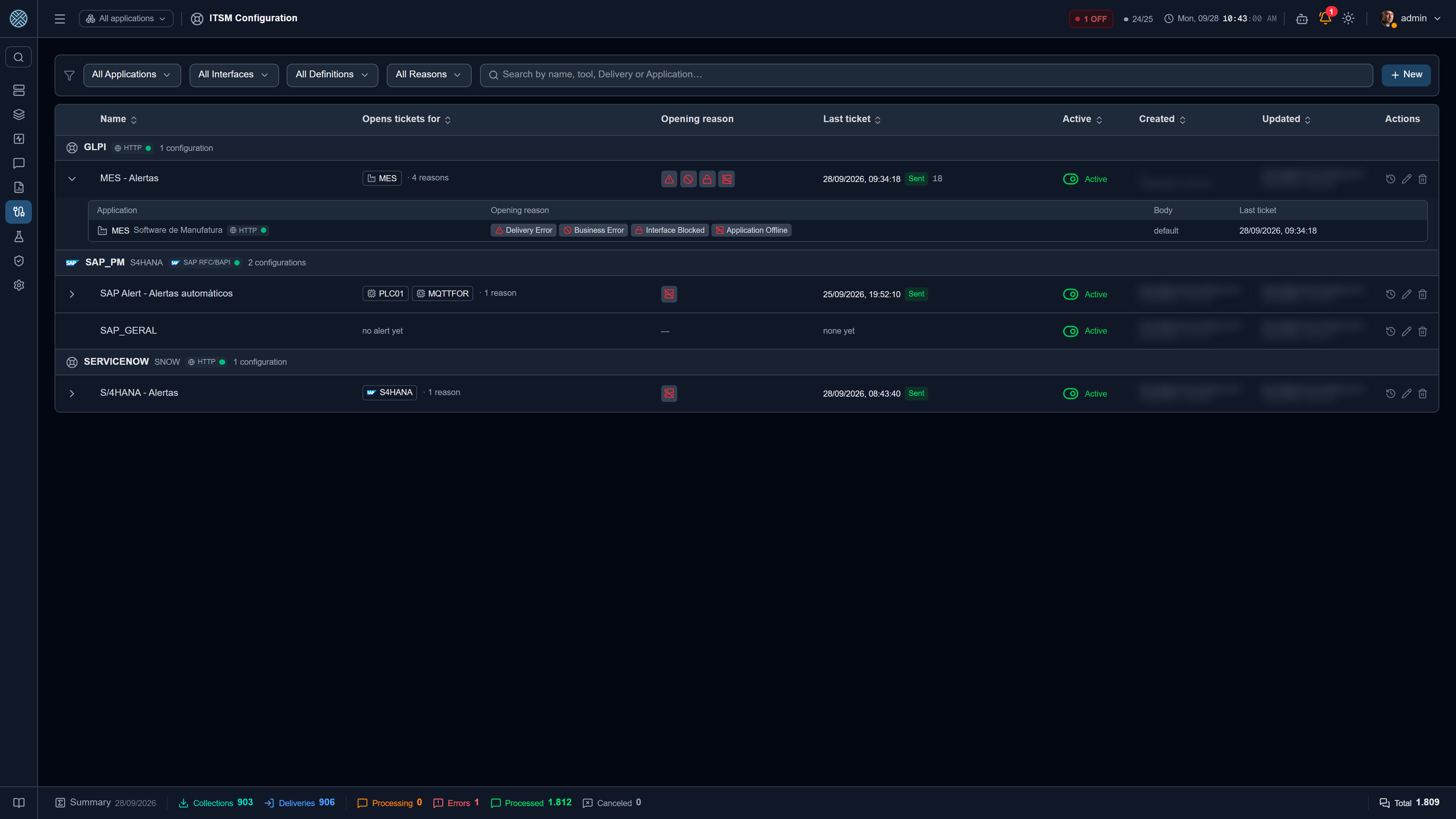Open the flask icon in sidebar
This screenshot has height=819, width=1456.
(x=19, y=236)
